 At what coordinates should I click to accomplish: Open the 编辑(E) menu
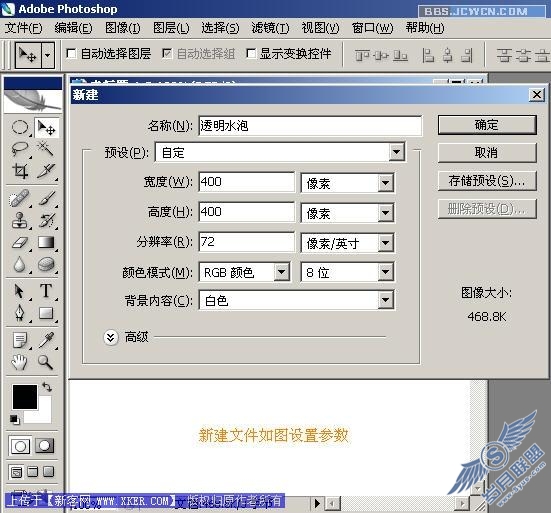[x=73, y=28]
